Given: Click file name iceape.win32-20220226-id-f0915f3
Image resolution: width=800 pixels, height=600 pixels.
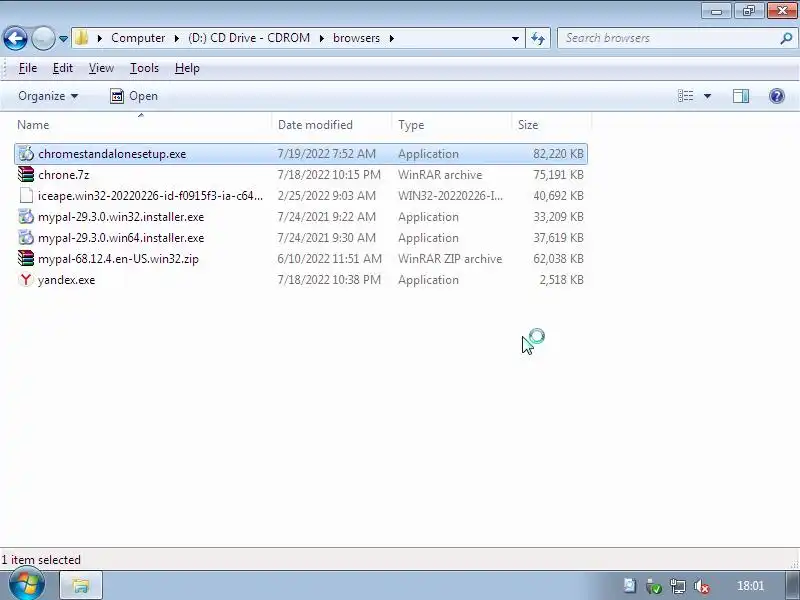Looking at the screenshot, I should [x=151, y=196].
